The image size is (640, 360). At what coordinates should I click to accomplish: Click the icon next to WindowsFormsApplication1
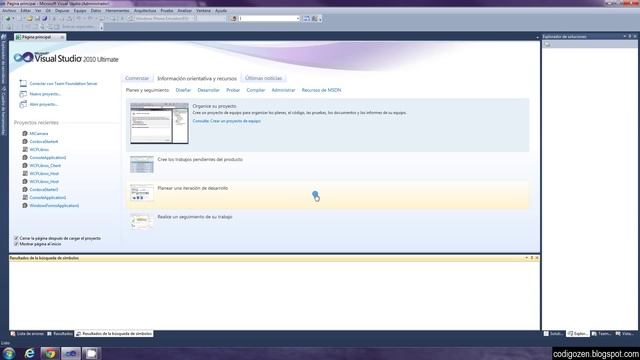[x=25, y=205]
